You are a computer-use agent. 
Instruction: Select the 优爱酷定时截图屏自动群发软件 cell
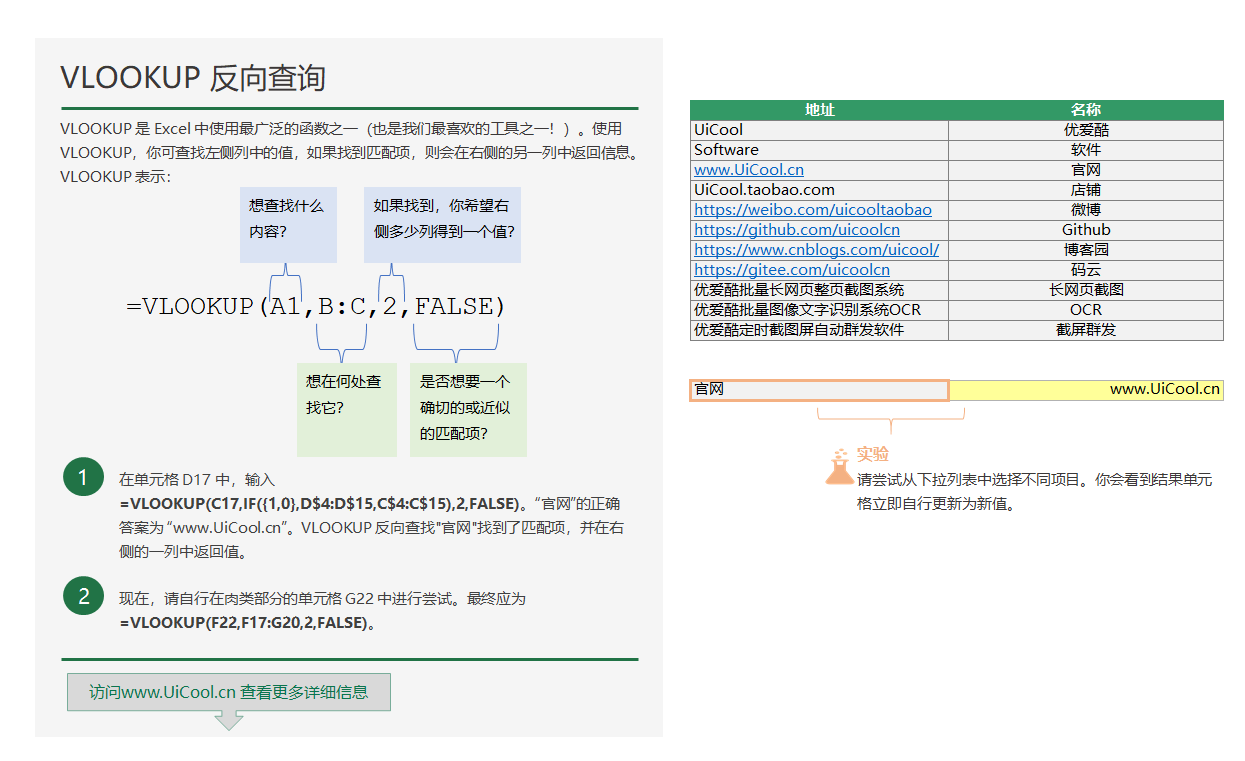click(x=819, y=330)
